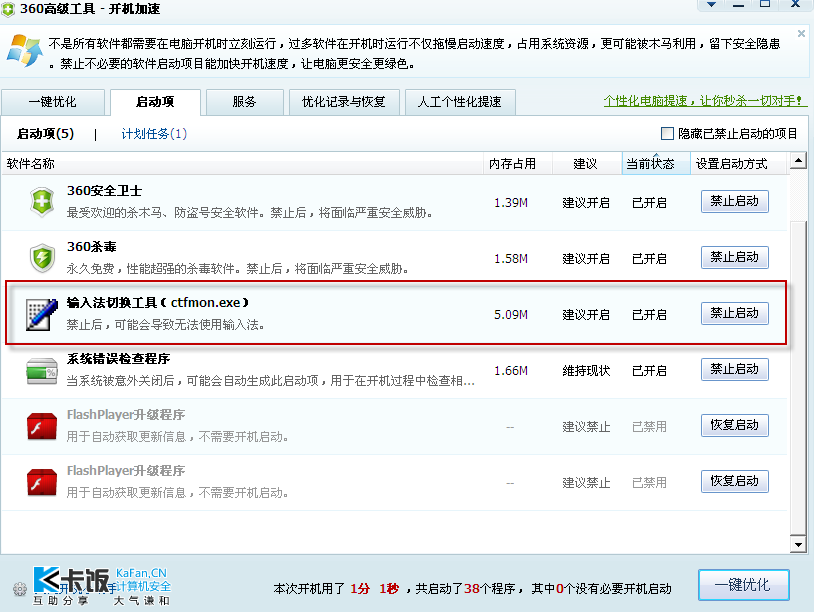The height and width of the screenshot is (613, 814).
Task: Click the scrollbar down arrow
Action: pos(798,544)
